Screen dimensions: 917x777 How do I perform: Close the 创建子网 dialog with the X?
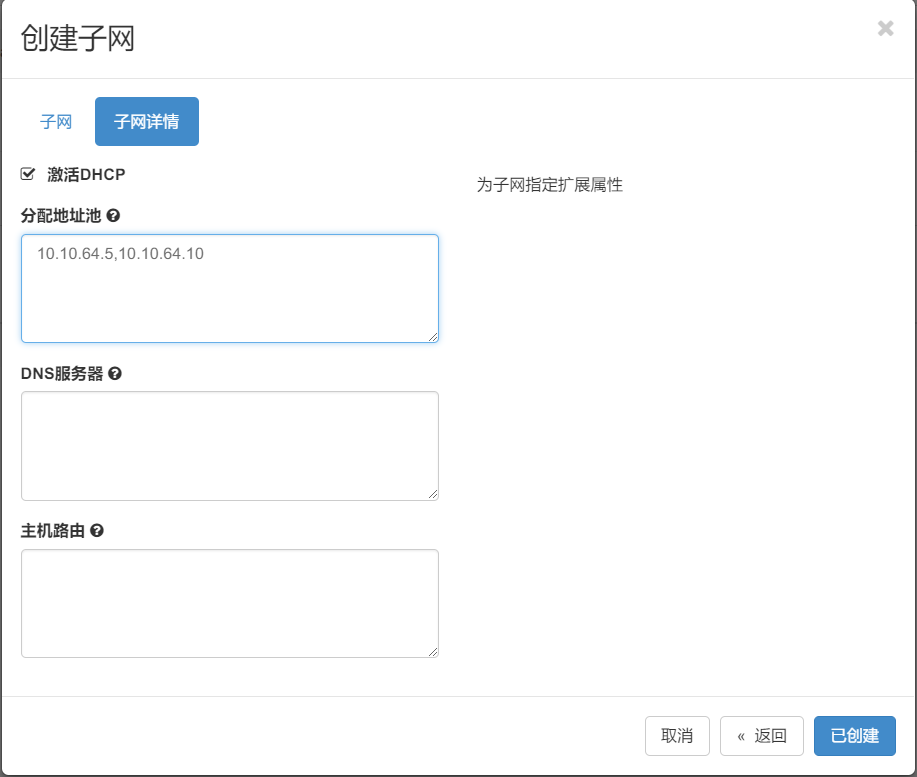click(885, 28)
